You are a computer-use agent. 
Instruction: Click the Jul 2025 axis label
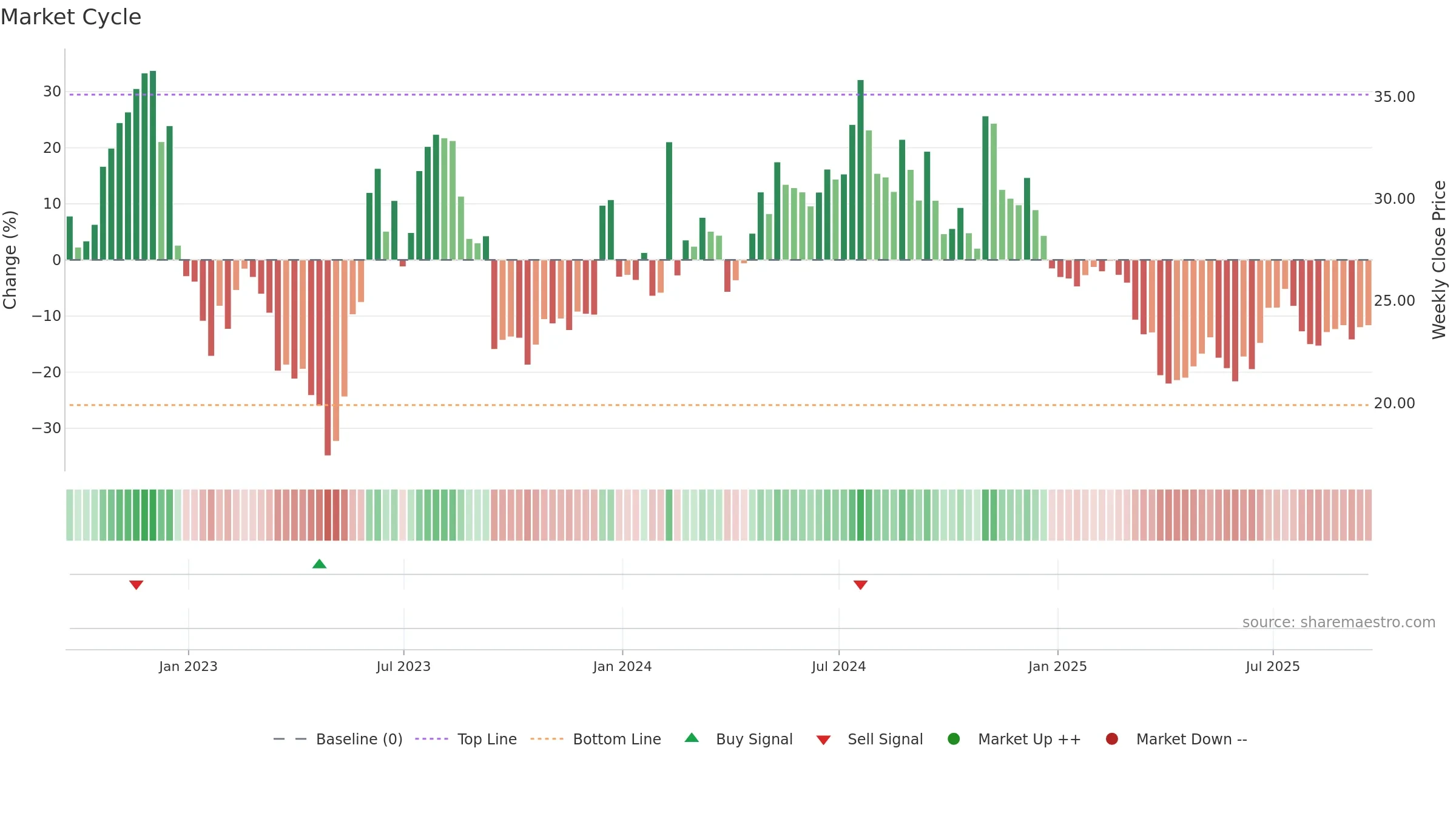point(1273,666)
